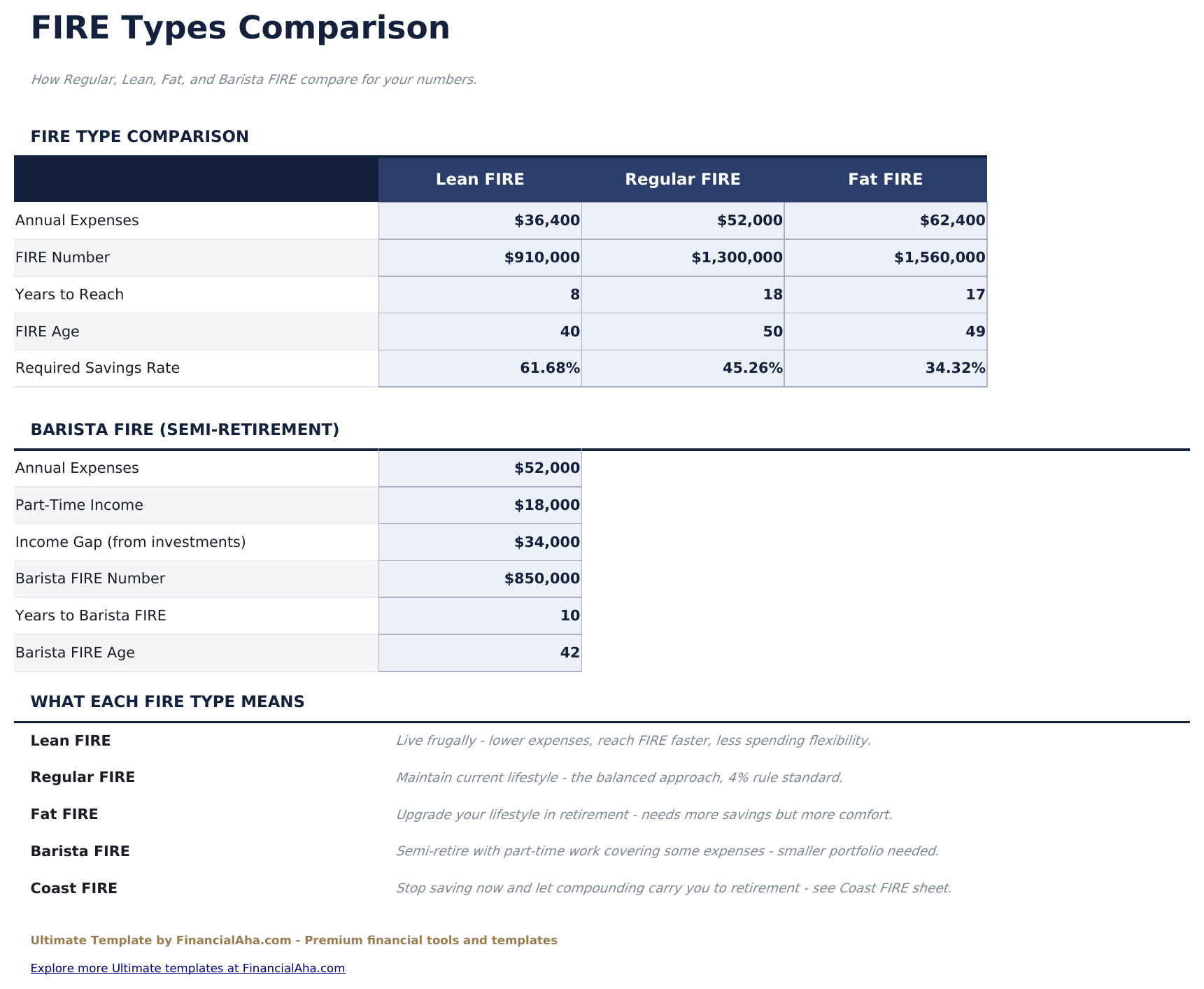Select the Part-Time Income value $18,000

pos(480,505)
